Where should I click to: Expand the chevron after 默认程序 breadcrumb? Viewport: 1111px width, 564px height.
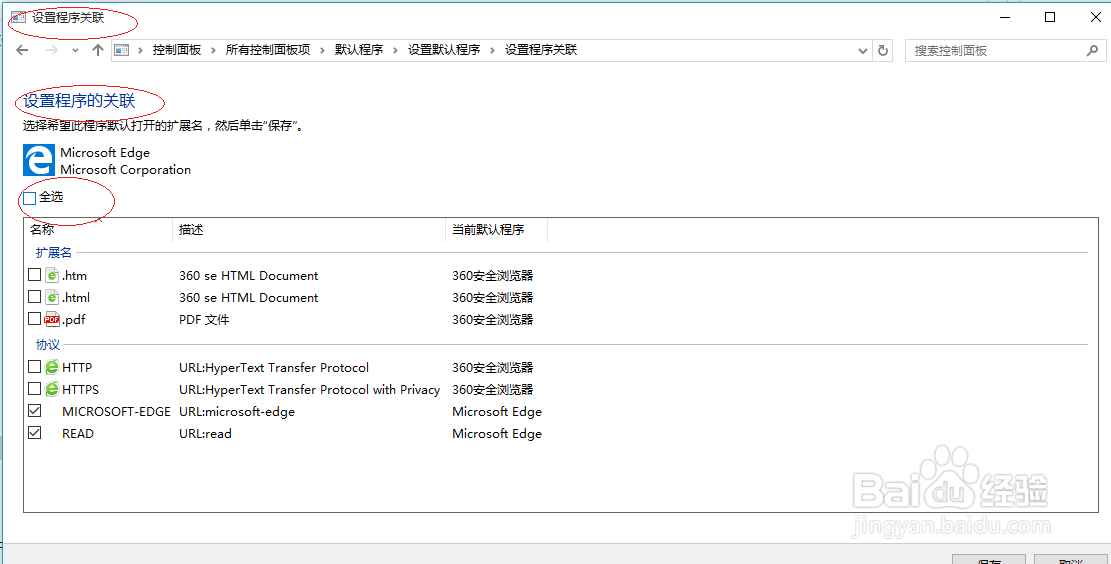(395, 50)
